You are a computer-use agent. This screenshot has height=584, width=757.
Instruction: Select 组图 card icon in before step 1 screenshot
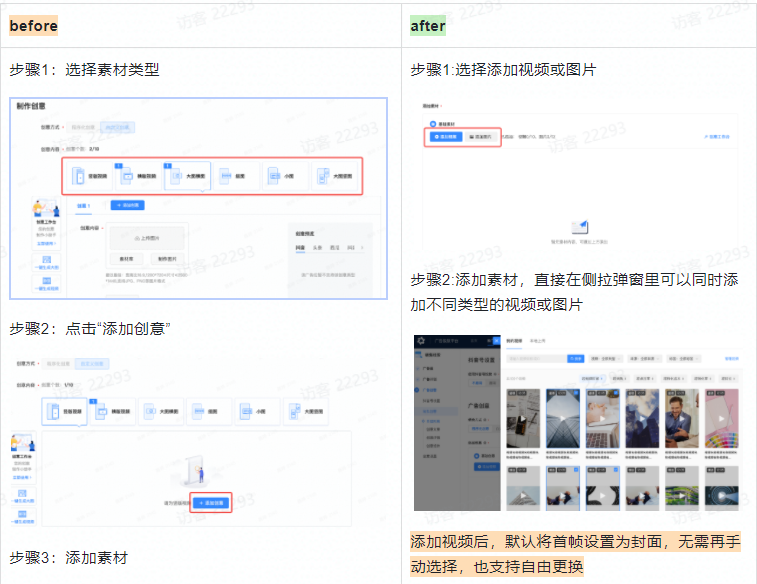point(225,176)
